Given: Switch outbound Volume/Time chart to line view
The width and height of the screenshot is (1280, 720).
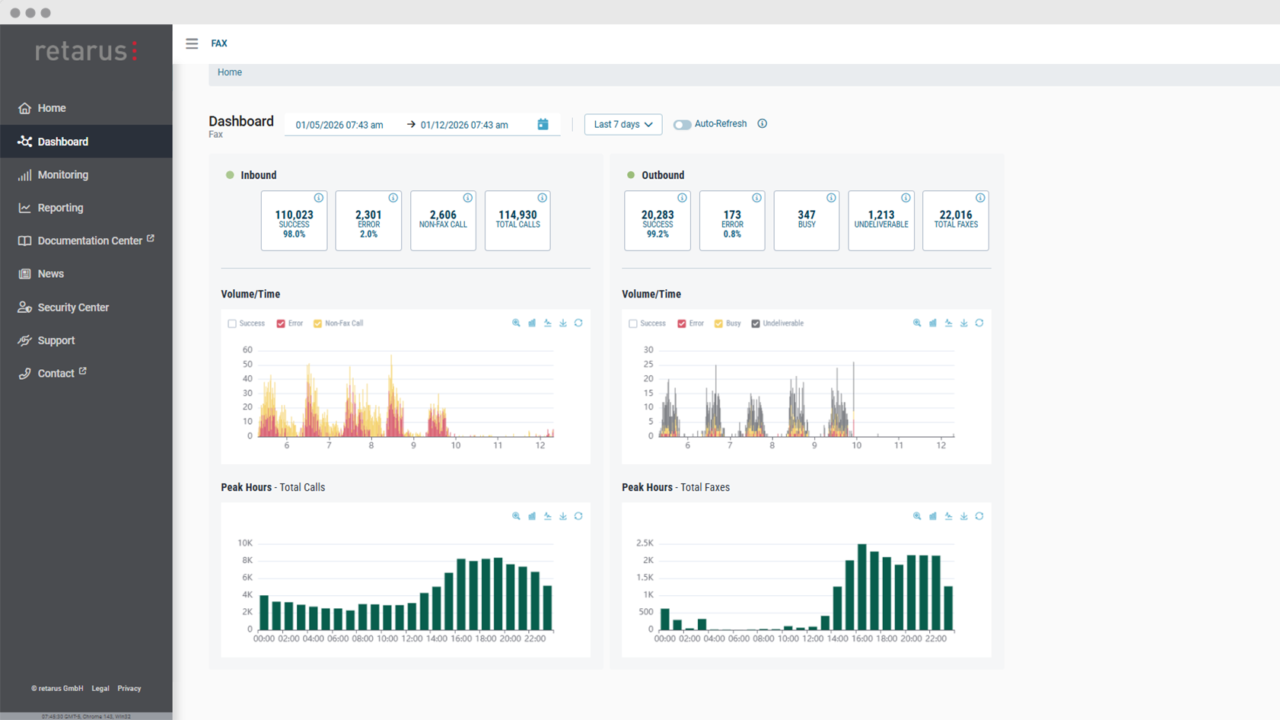Looking at the screenshot, I should (948, 323).
